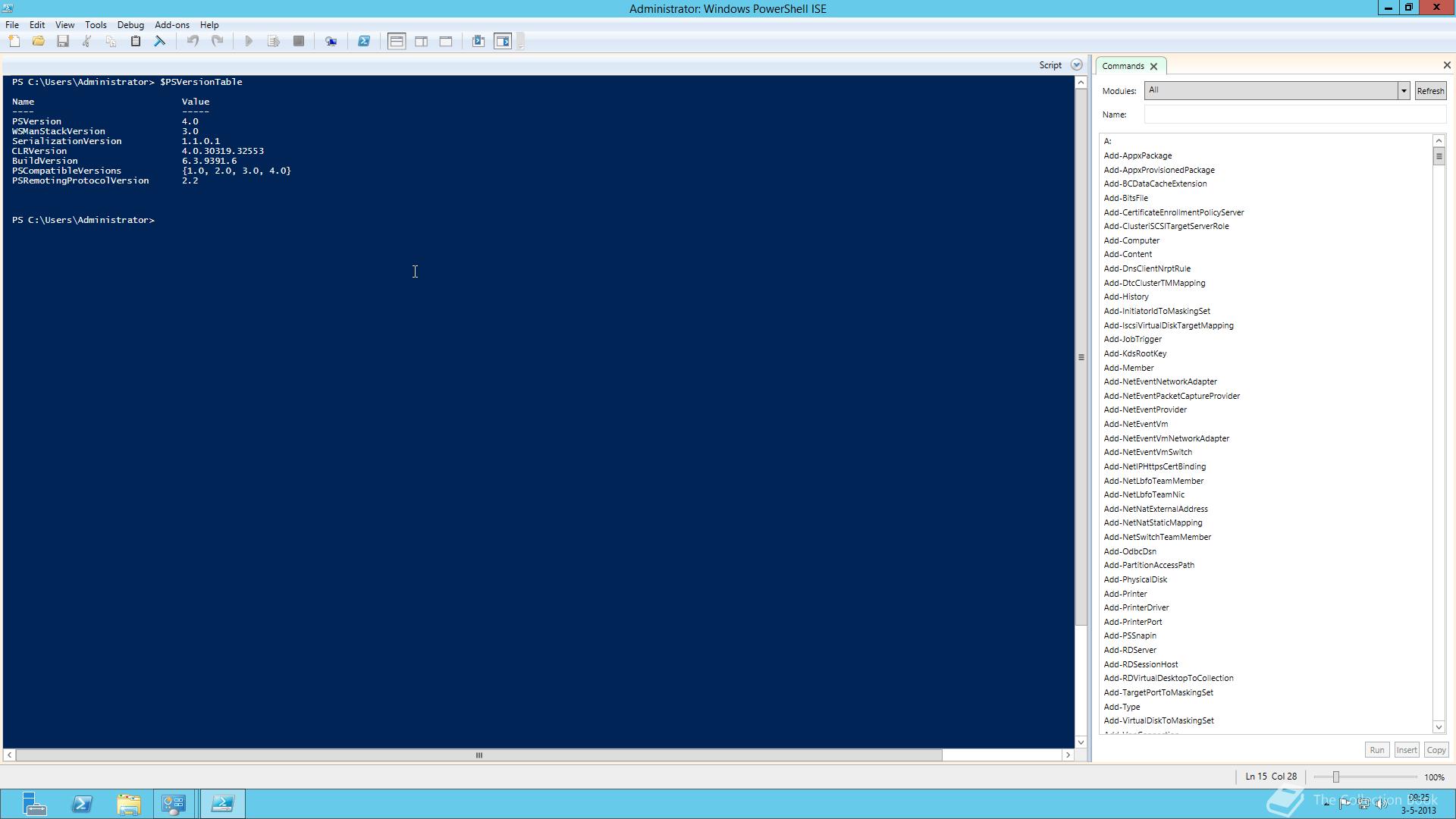The width and height of the screenshot is (1456, 819).
Task: Run selection toolbar icon
Action: point(274,42)
